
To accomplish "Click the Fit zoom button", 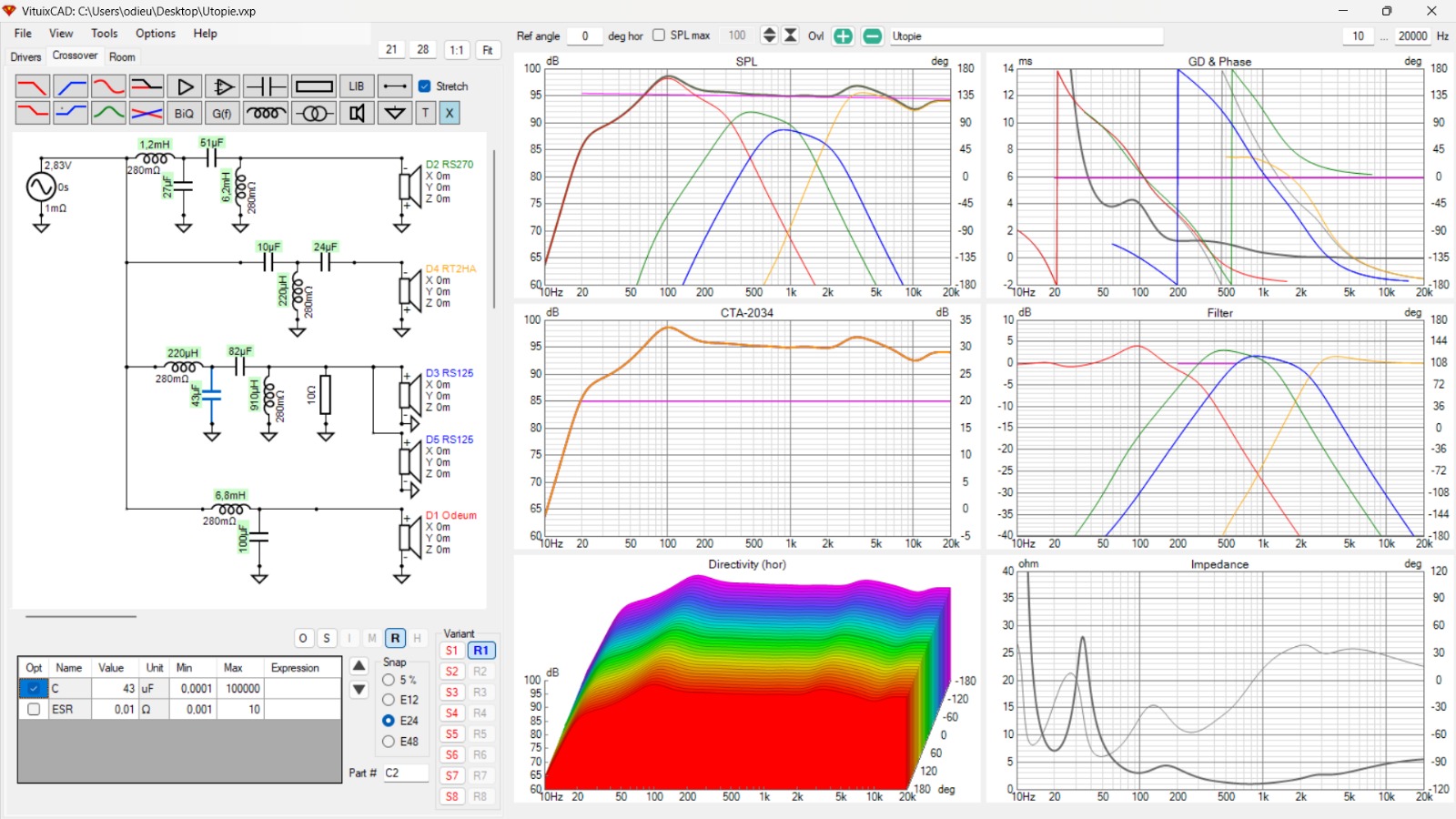I will tap(488, 50).
